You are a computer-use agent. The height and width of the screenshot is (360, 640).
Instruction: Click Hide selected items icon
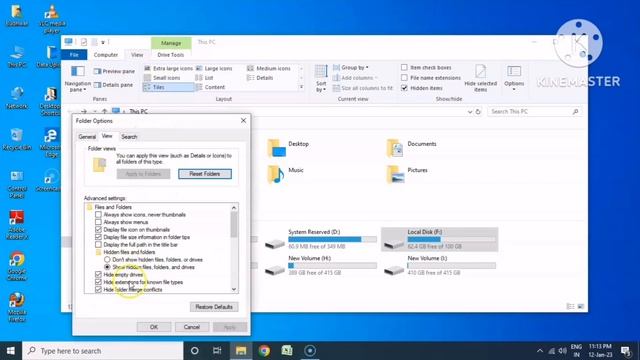[x=480, y=72]
